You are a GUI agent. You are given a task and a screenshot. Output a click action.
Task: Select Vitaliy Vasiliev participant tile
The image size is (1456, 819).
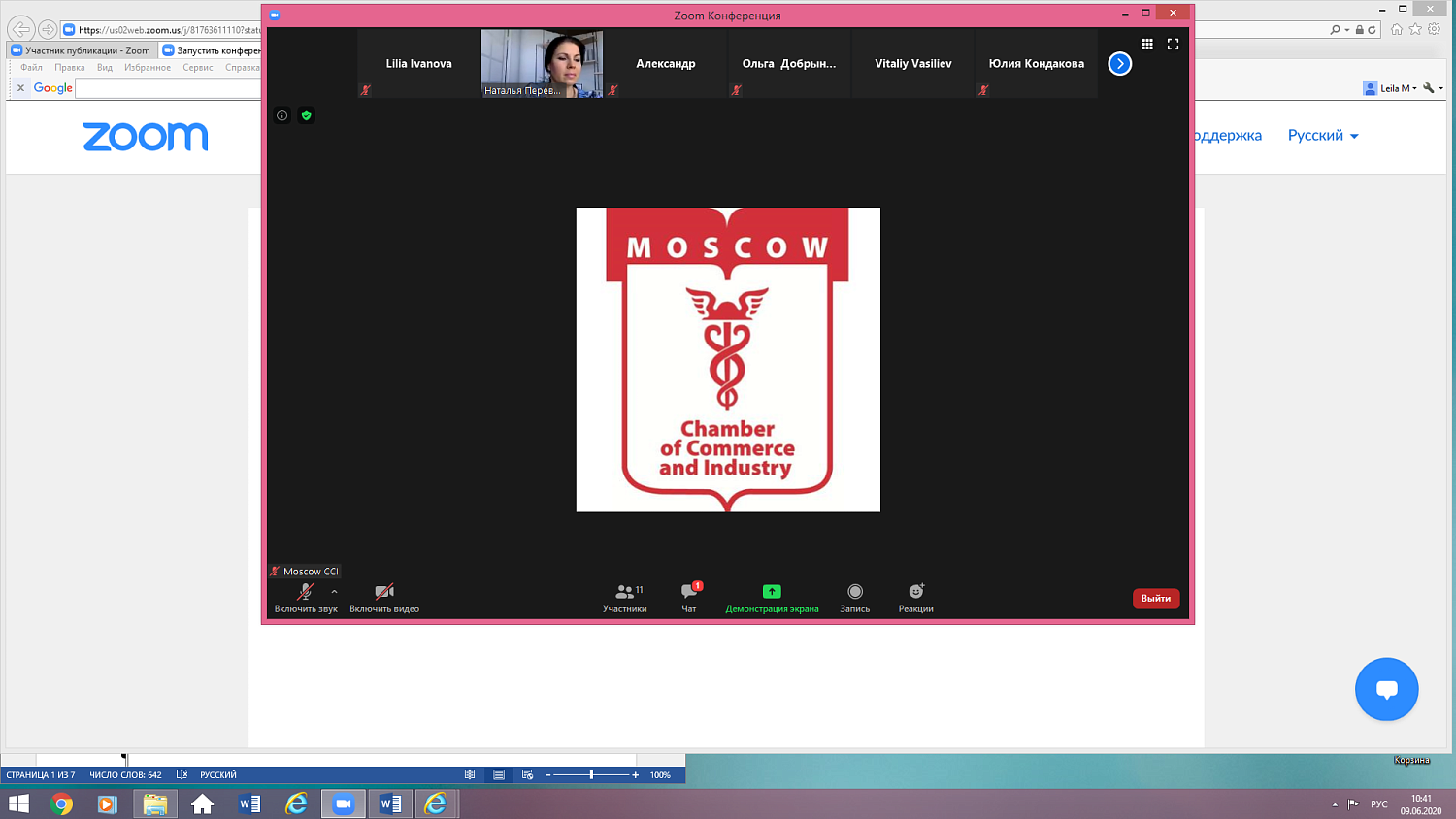point(913,64)
